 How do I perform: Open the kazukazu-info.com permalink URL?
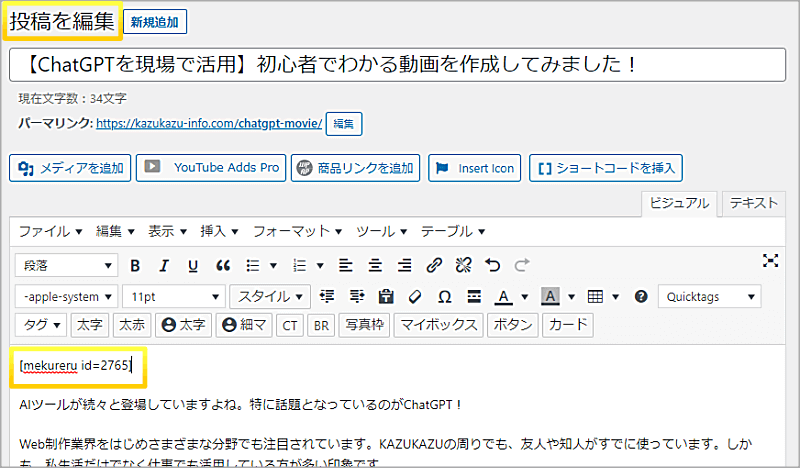click(209, 124)
